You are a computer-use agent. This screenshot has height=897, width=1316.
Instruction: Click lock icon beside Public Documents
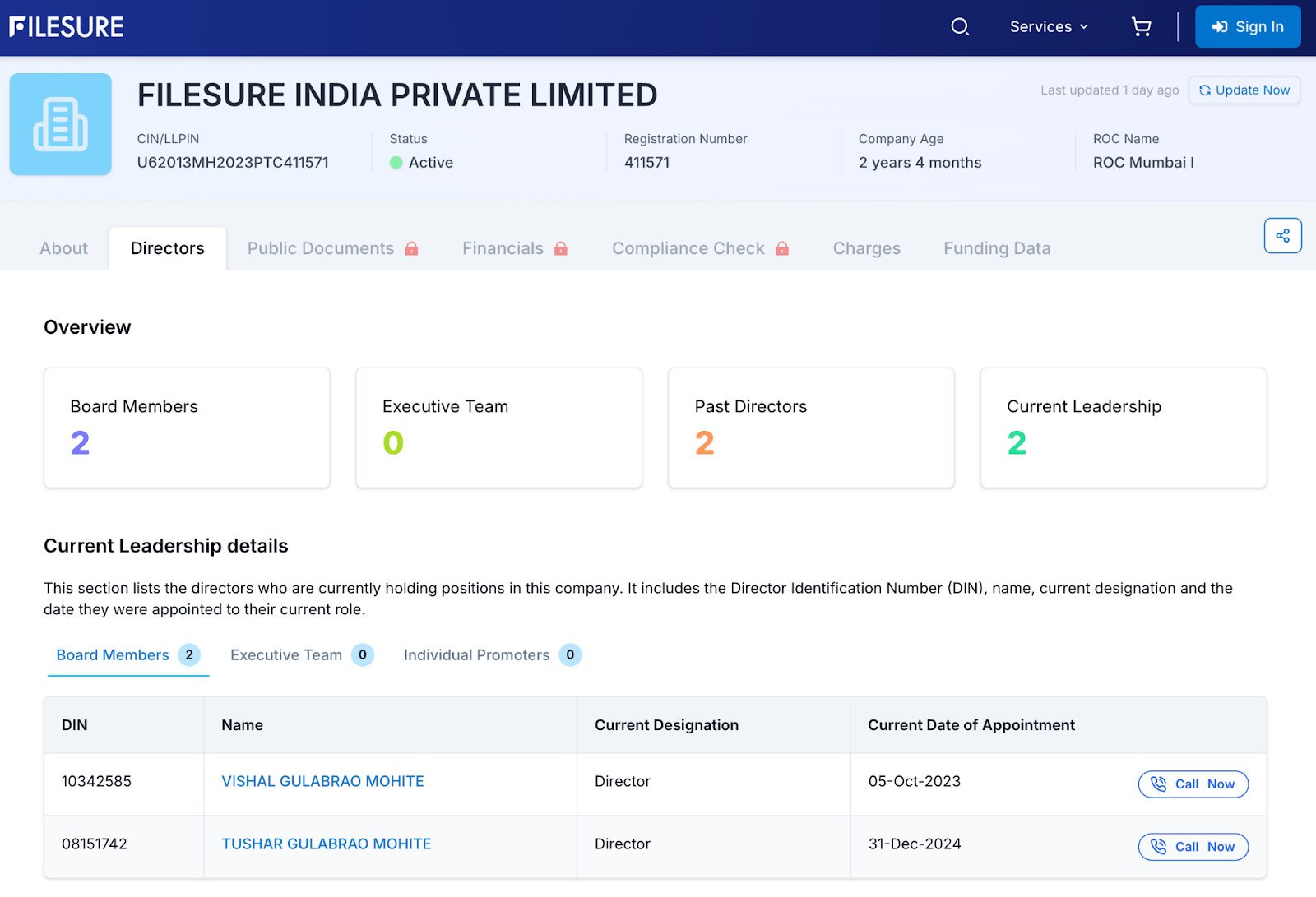coord(412,248)
